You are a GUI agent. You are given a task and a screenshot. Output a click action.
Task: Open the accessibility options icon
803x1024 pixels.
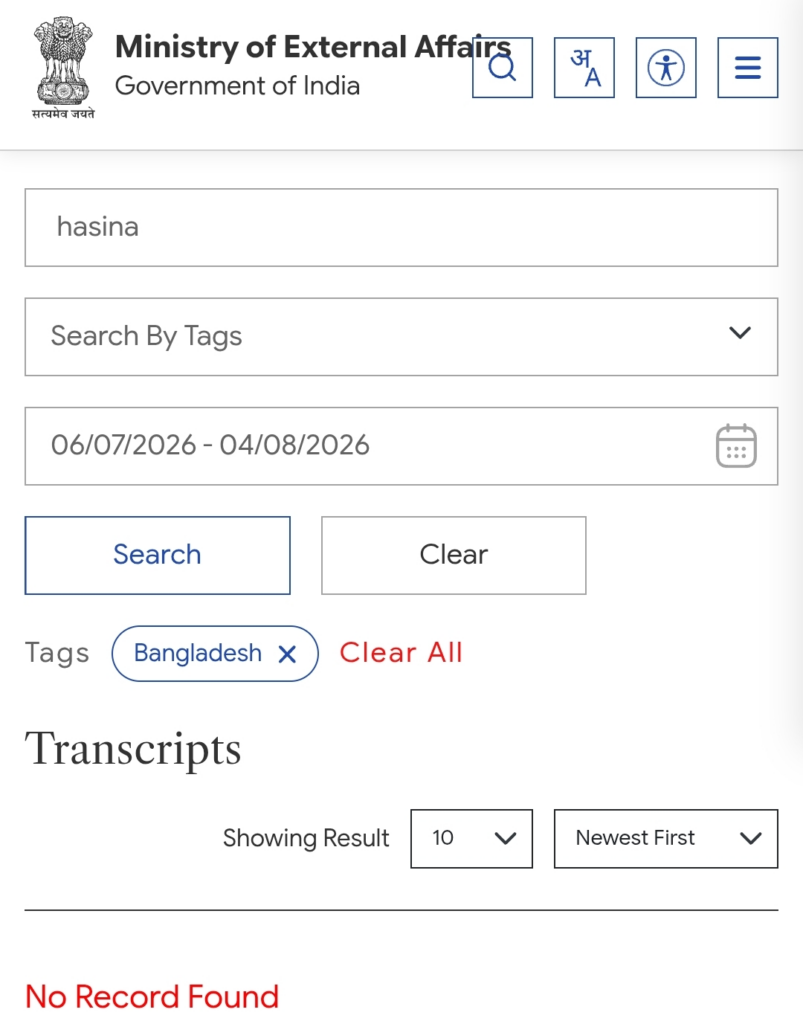666,68
